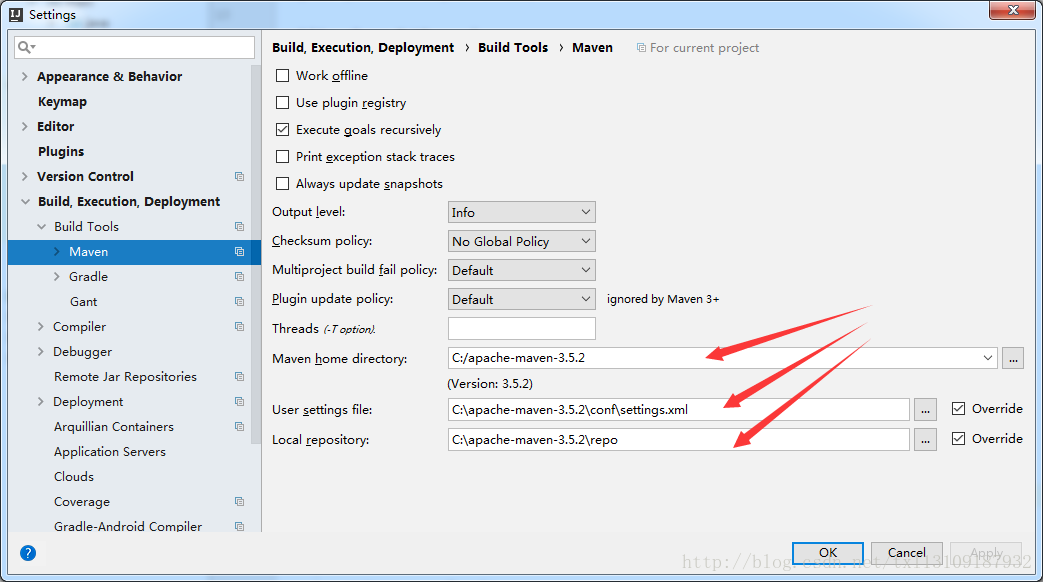Open Multiproject build fail policy dropdown
The image size is (1043, 582).
click(x=522, y=270)
